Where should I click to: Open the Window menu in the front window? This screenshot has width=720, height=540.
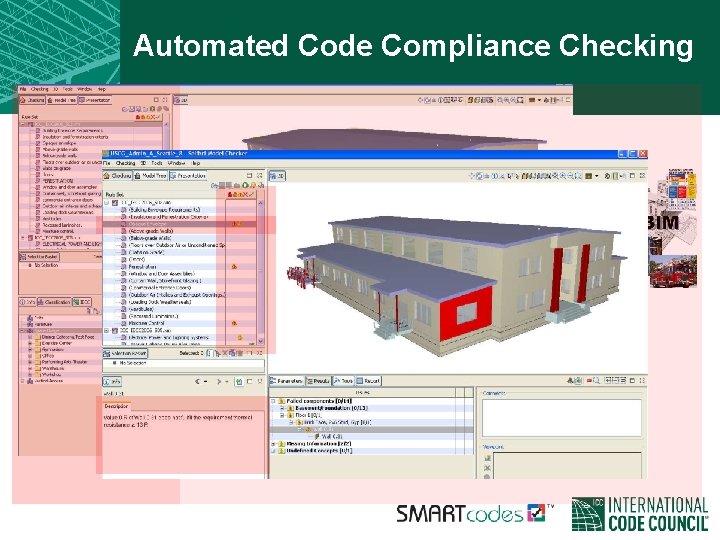coord(176,163)
